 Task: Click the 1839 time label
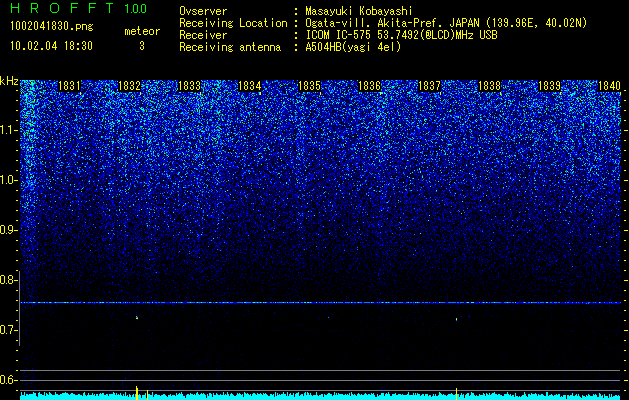click(x=549, y=86)
